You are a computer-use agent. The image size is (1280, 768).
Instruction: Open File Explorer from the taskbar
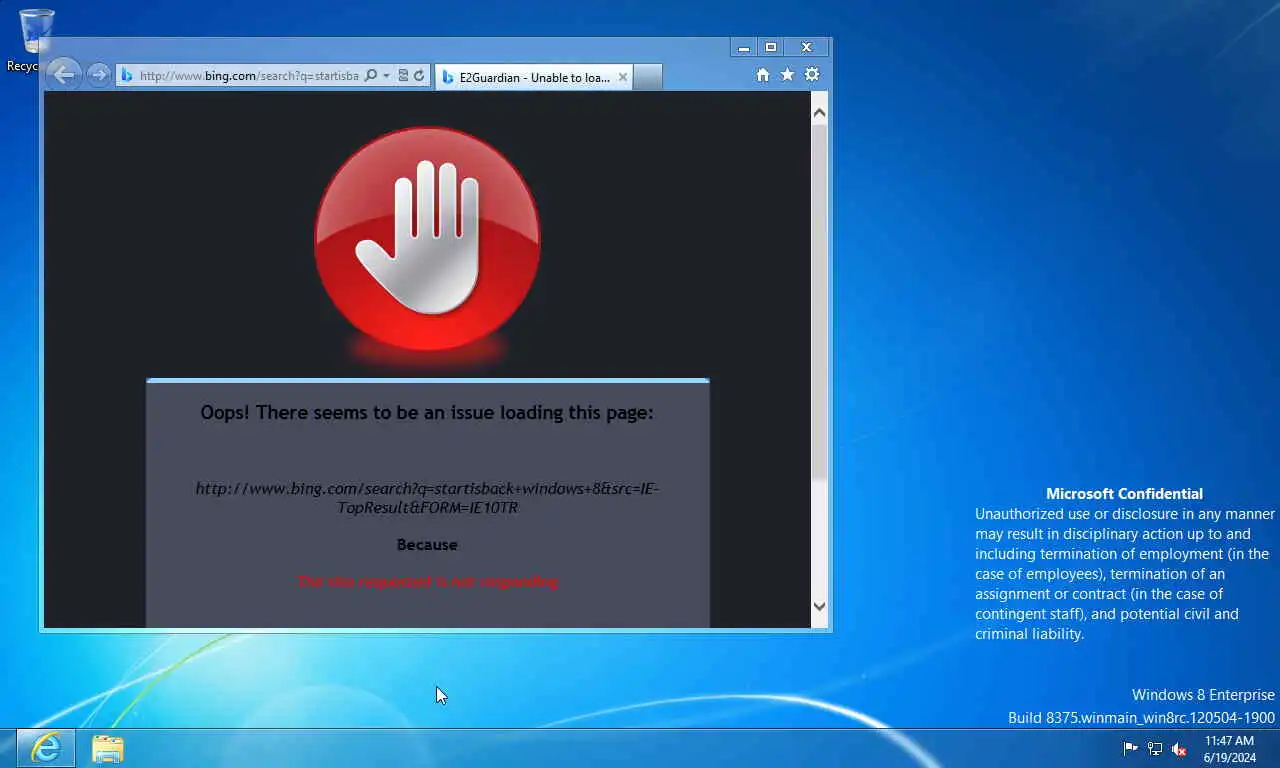pyautogui.click(x=108, y=748)
